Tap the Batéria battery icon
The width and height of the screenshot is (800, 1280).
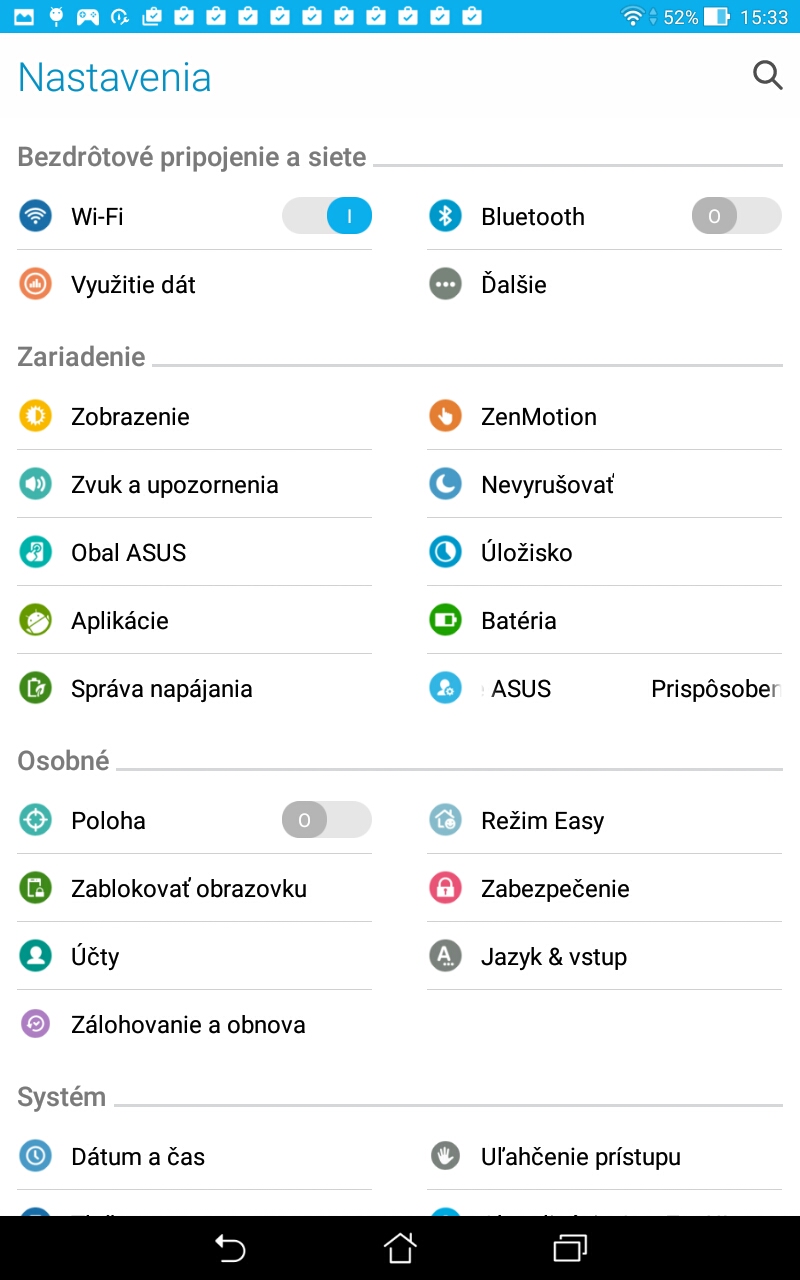445,620
